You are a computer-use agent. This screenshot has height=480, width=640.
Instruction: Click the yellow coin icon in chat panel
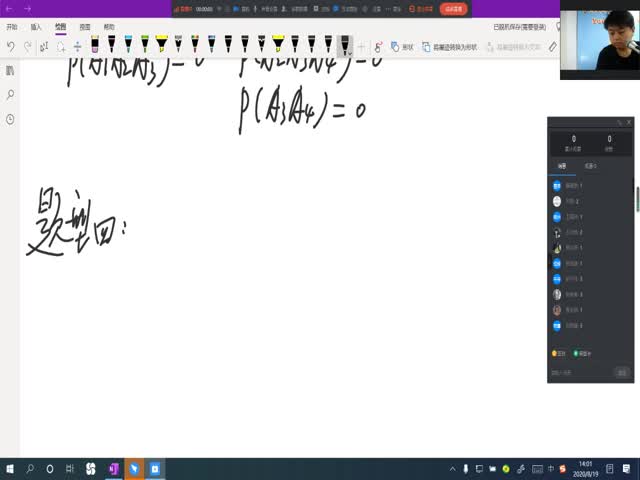tap(554, 353)
